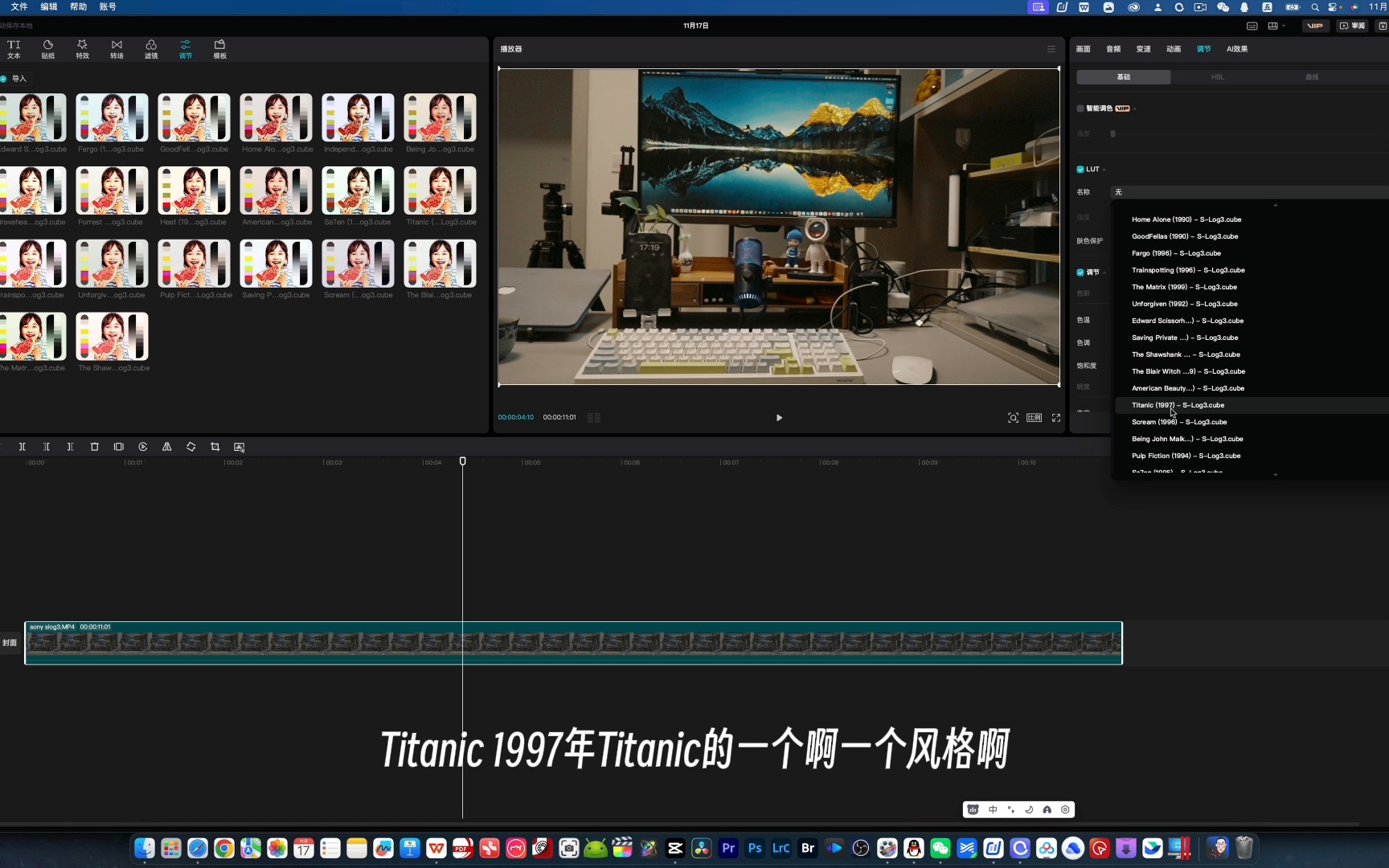Collapse the LUT section arrow
Viewport: 1389px width, 868px height.
(1104, 170)
